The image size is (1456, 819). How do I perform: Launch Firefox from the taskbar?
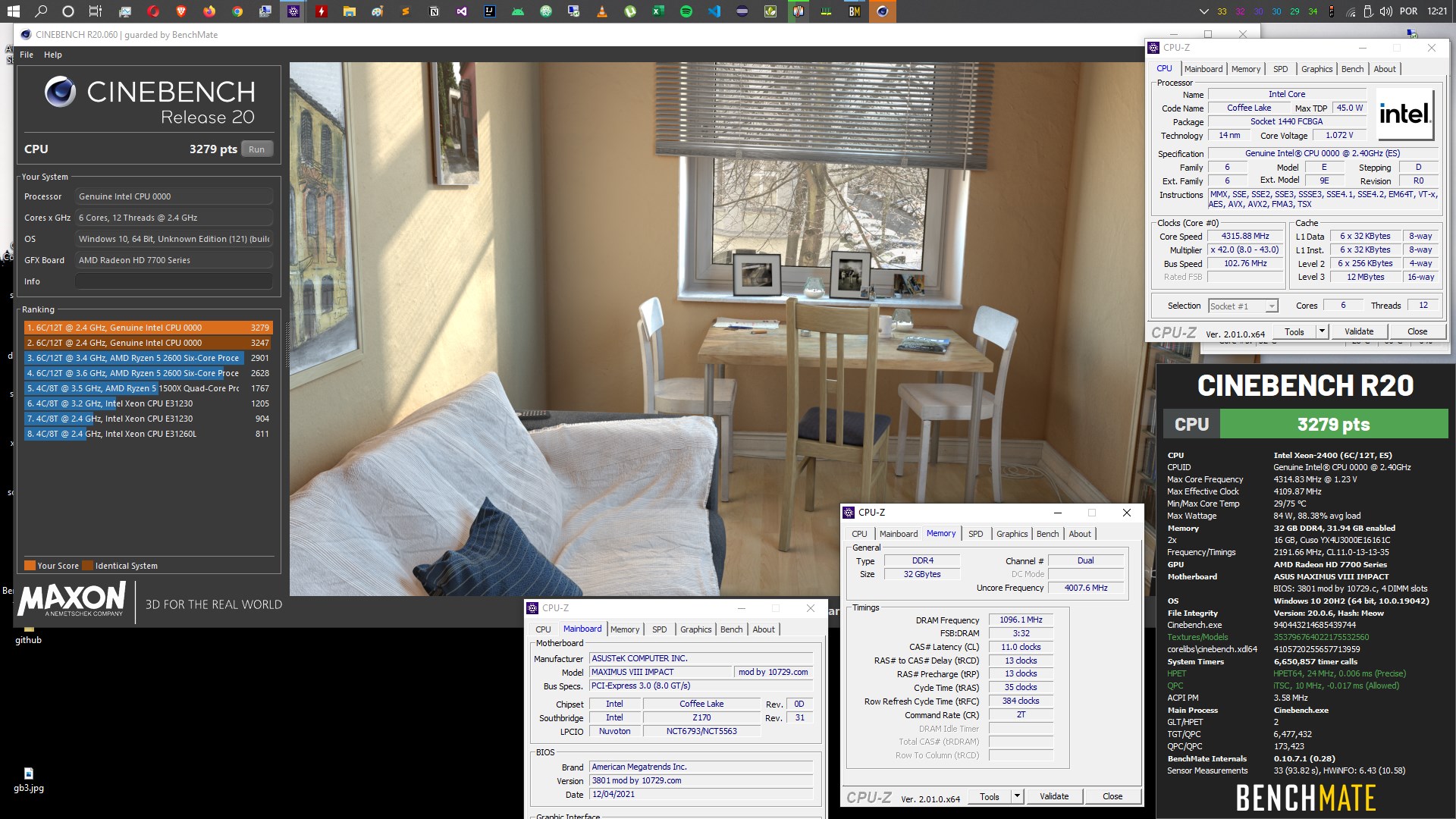(x=209, y=11)
